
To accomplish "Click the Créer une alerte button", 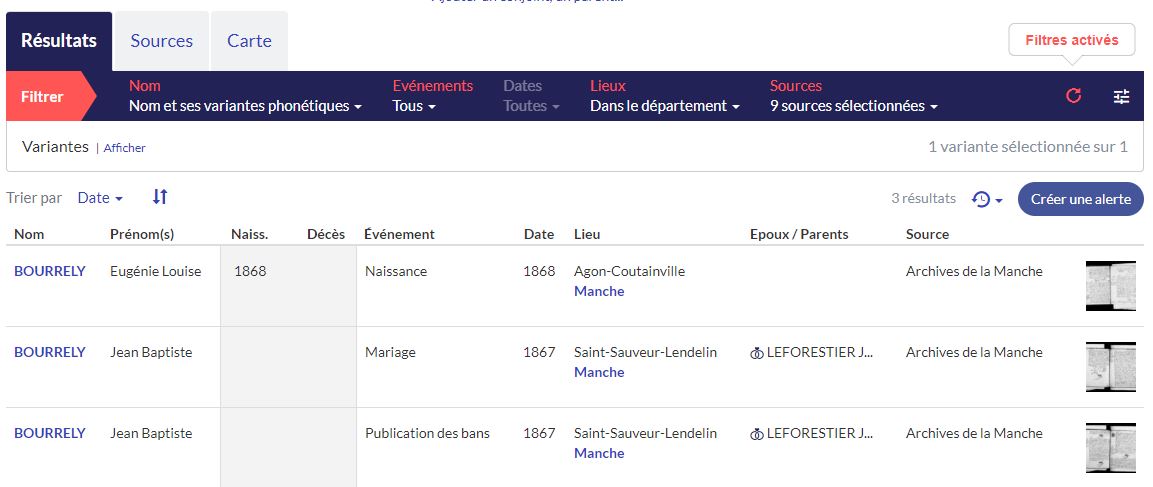I will coord(1080,199).
